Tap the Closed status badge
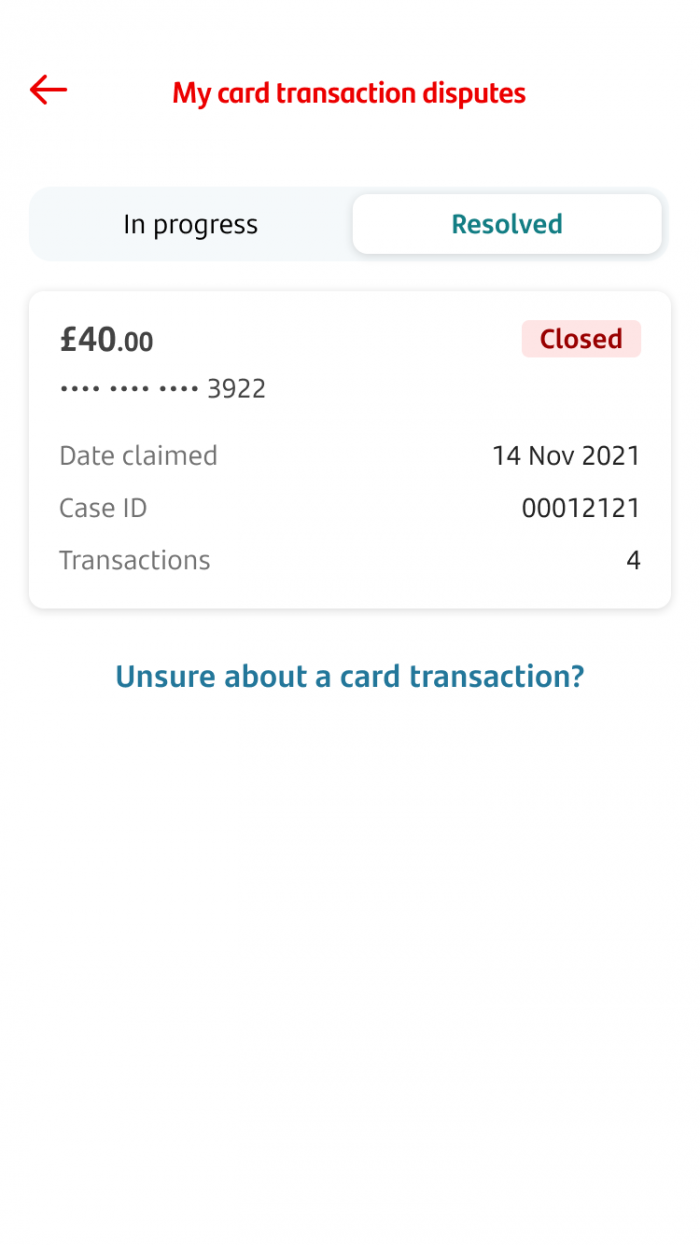 click(581, 339)
